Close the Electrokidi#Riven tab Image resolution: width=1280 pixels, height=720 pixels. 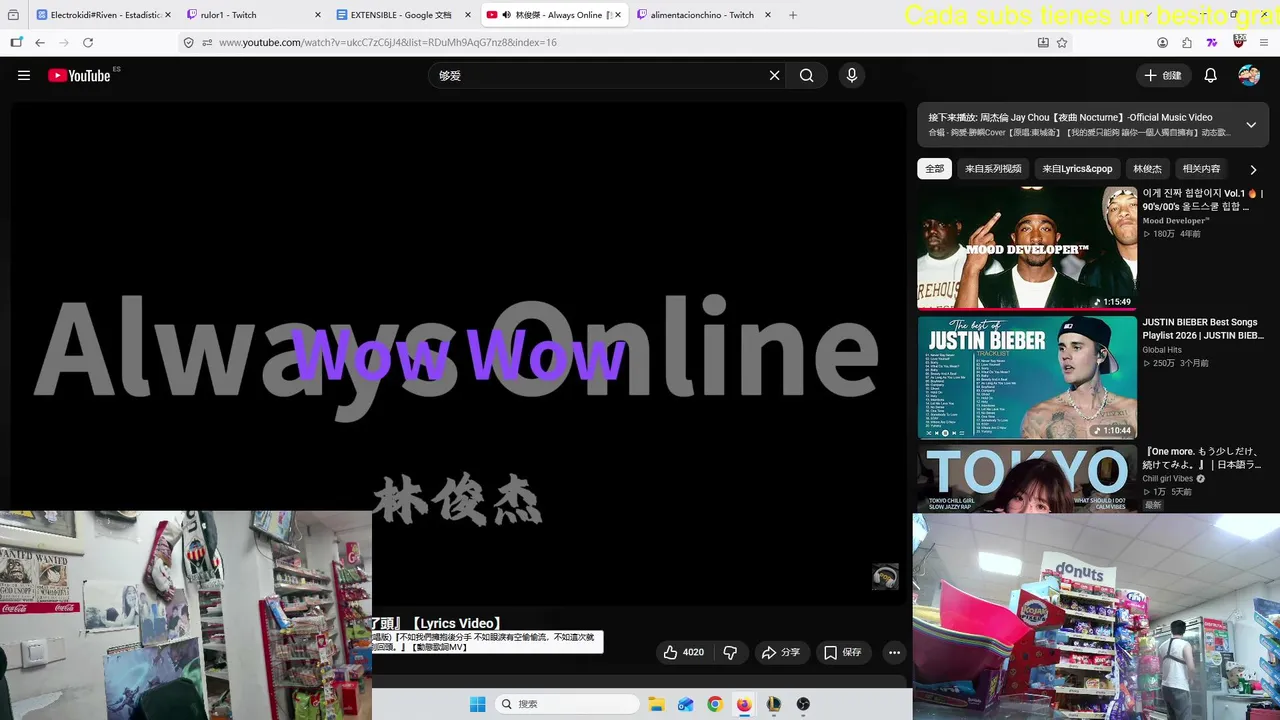[167, 15]
